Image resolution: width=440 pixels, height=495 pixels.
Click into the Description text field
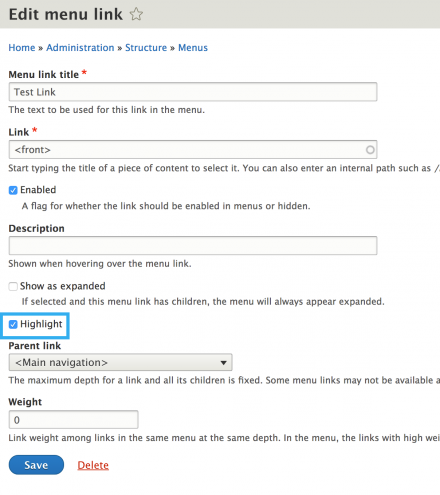point(193,246)
